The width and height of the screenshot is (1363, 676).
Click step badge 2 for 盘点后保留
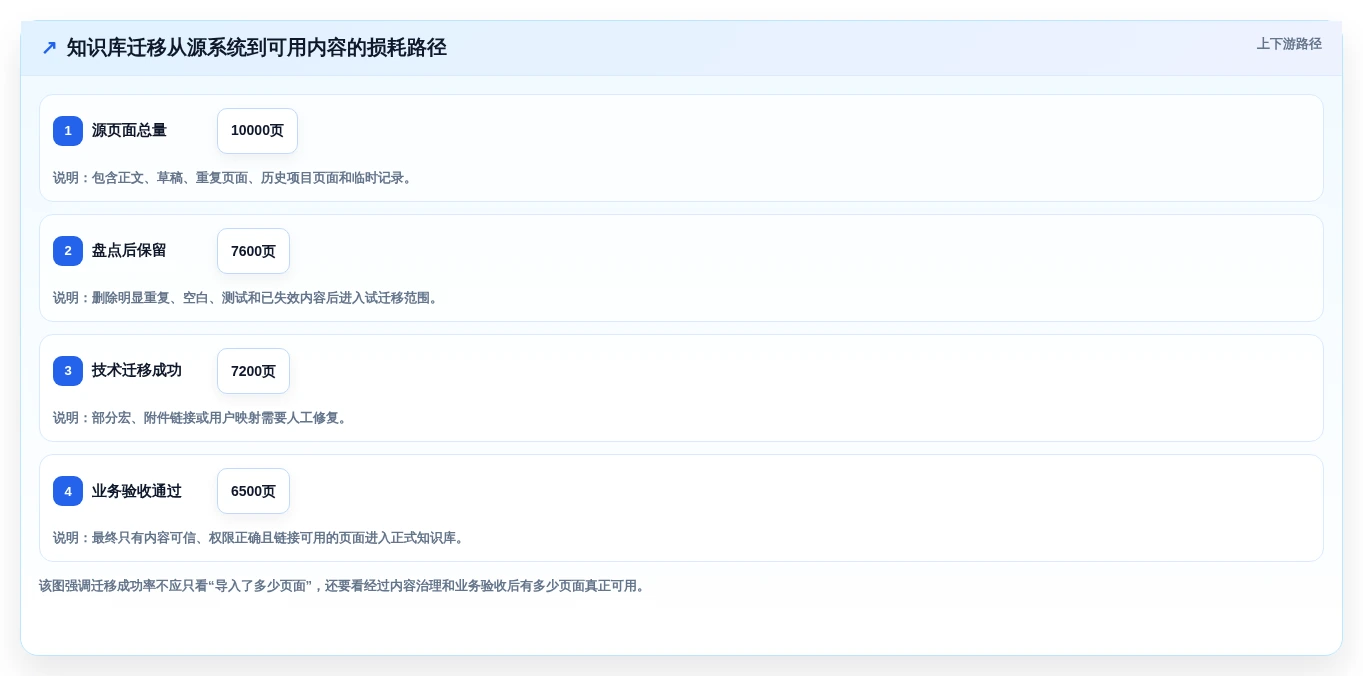[68, 251]
